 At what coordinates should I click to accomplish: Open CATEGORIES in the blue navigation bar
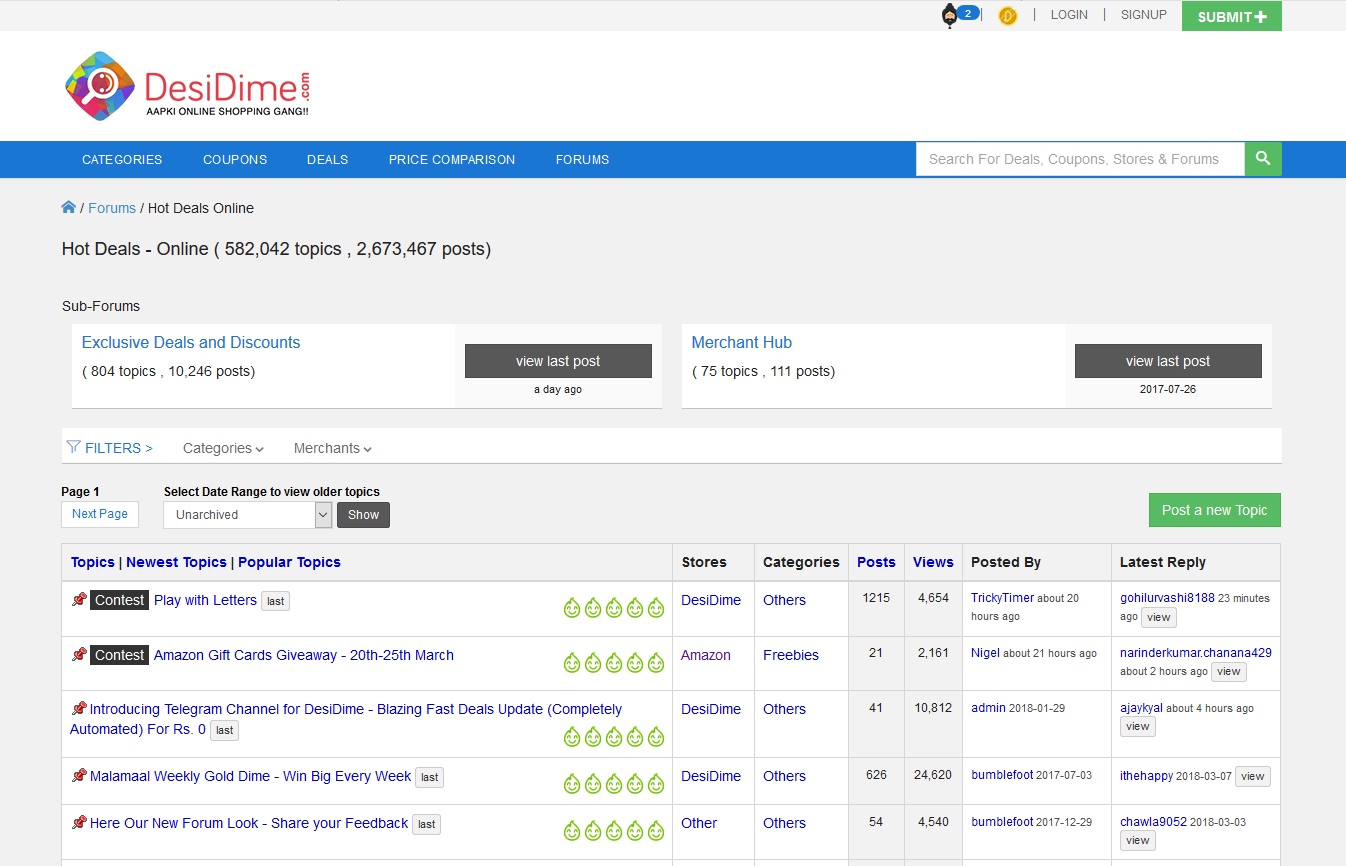tap(122, 159)
